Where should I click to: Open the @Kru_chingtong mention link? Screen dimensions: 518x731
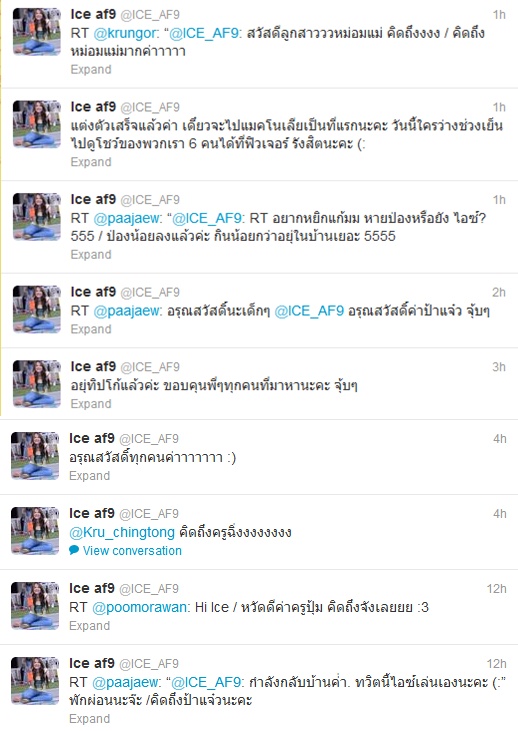click(122, 532)
